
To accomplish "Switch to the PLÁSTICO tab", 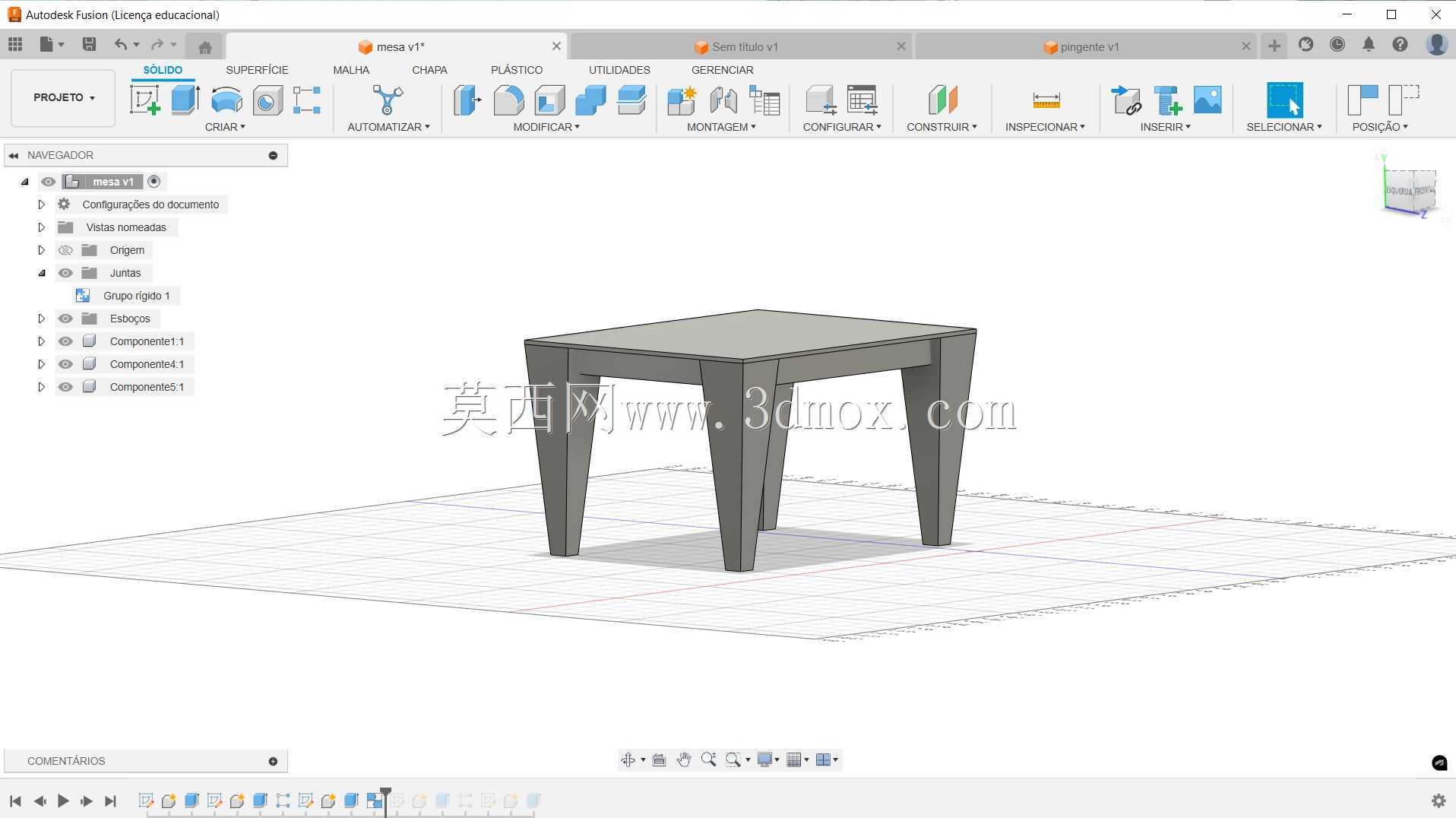I will (x=517, y=70).
